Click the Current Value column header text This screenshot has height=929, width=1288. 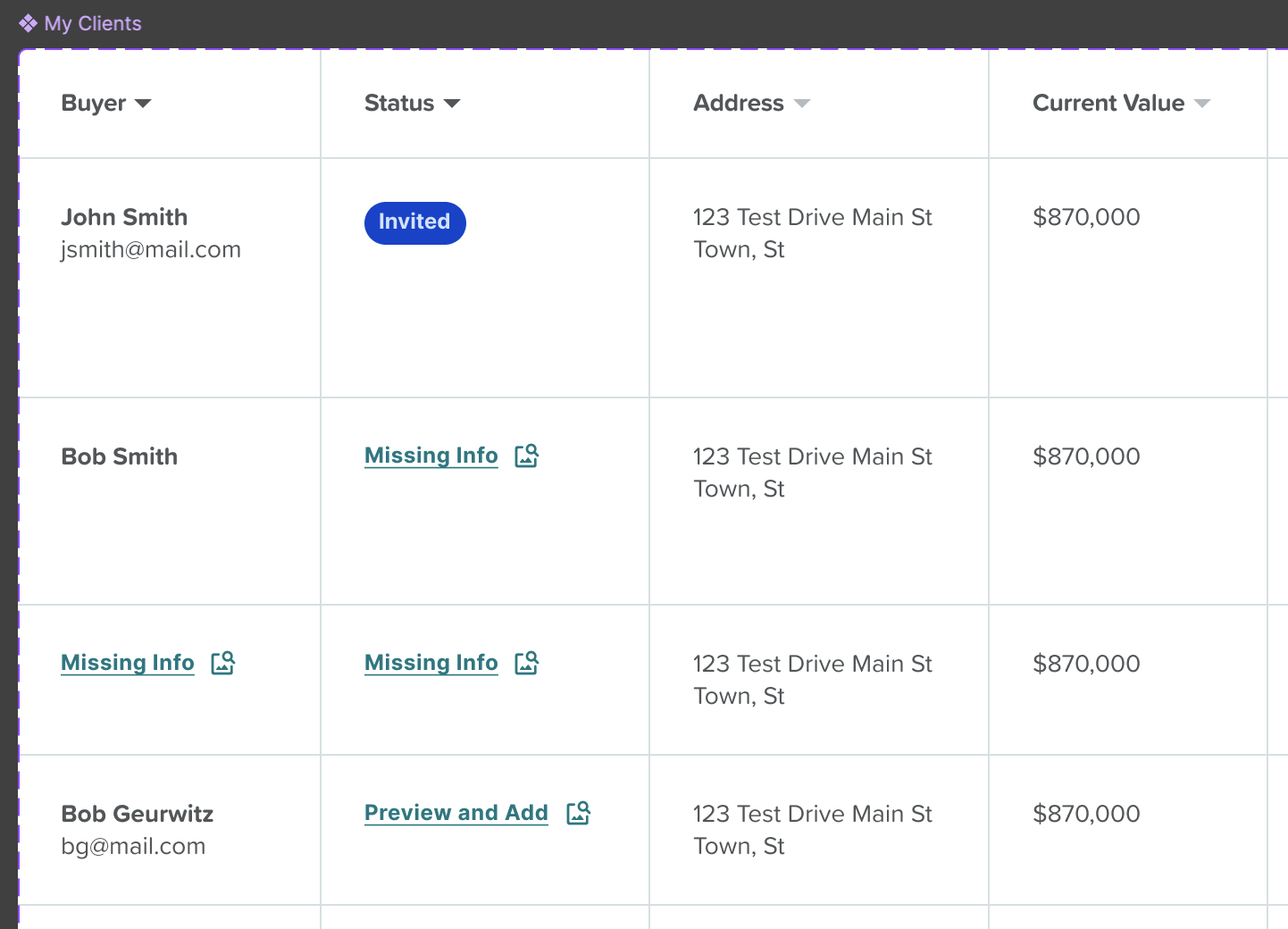1108,103
